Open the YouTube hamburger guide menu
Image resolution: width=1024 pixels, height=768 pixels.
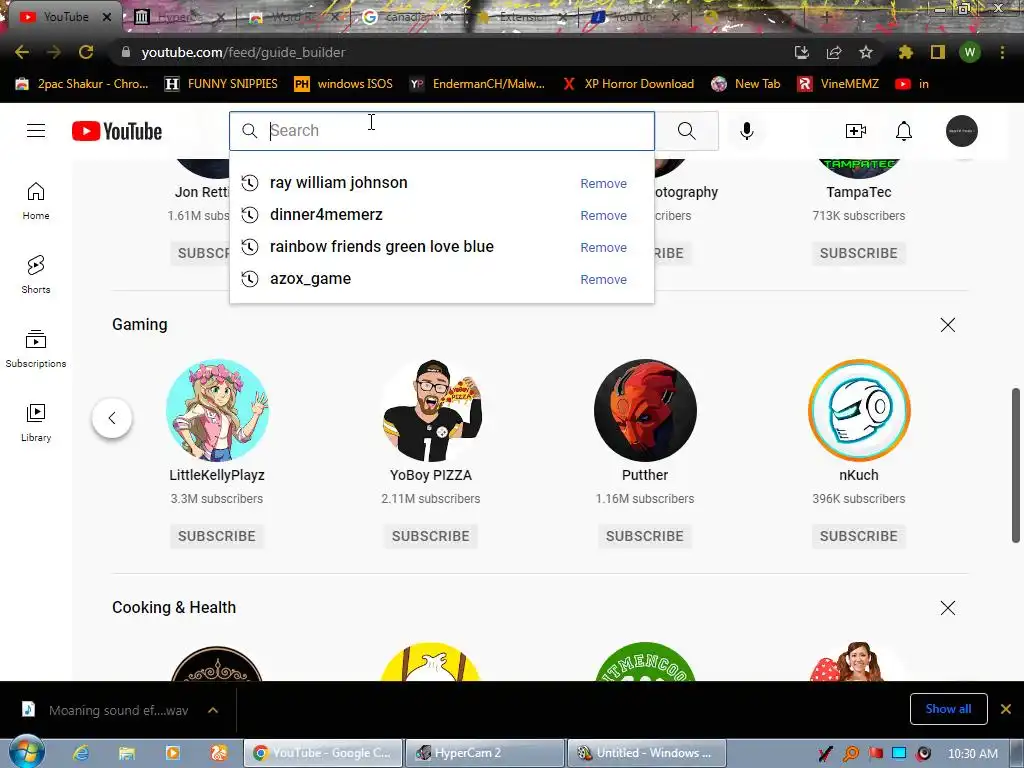tap(36, 131)
